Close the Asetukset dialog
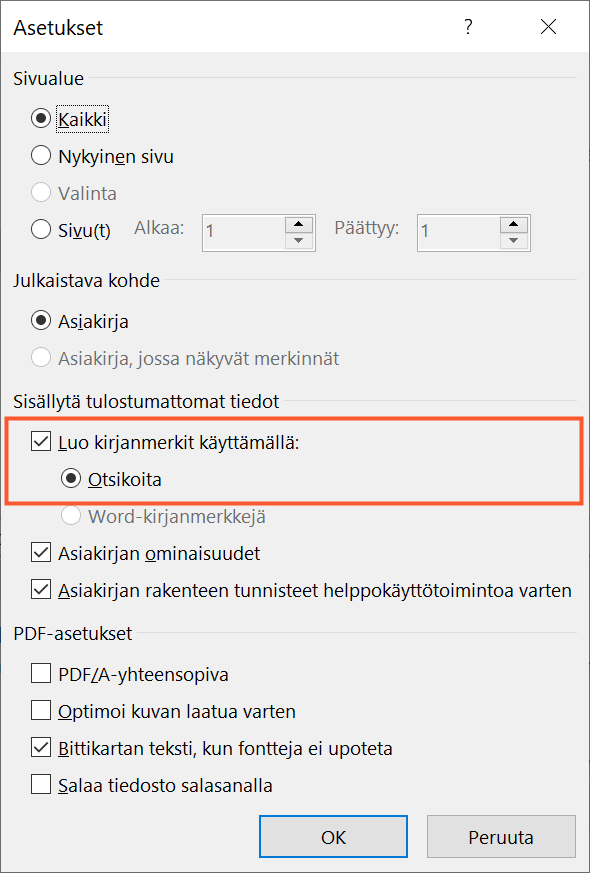This screenshot has height=873, width=590. coord(548,26)
